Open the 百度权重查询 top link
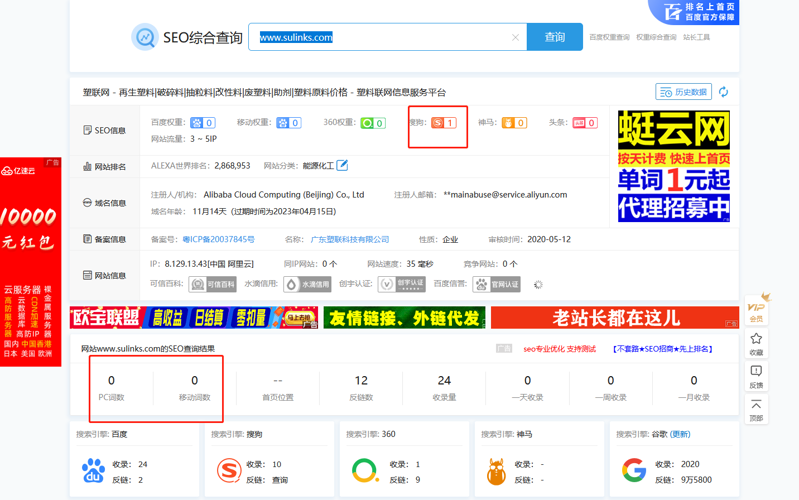799x500 pixels. click(x=609, y=38)
